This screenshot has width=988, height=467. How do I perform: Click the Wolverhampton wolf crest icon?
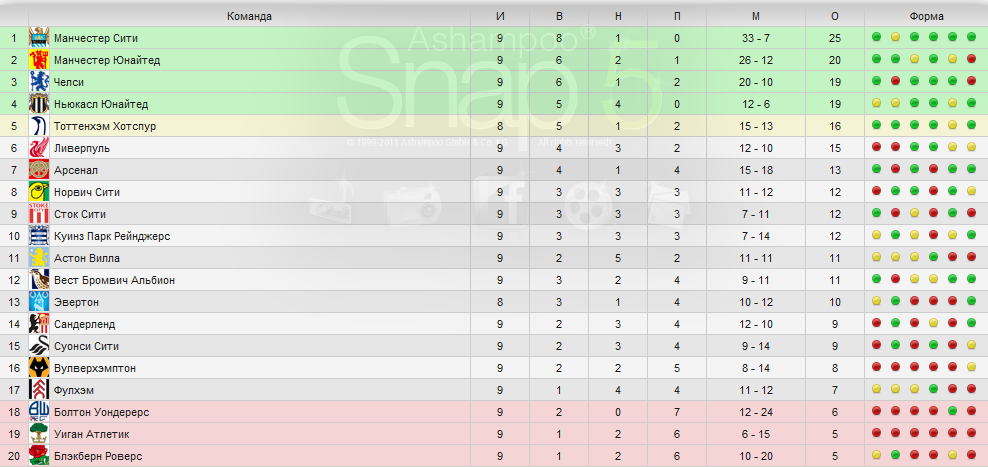pos(39,368)
